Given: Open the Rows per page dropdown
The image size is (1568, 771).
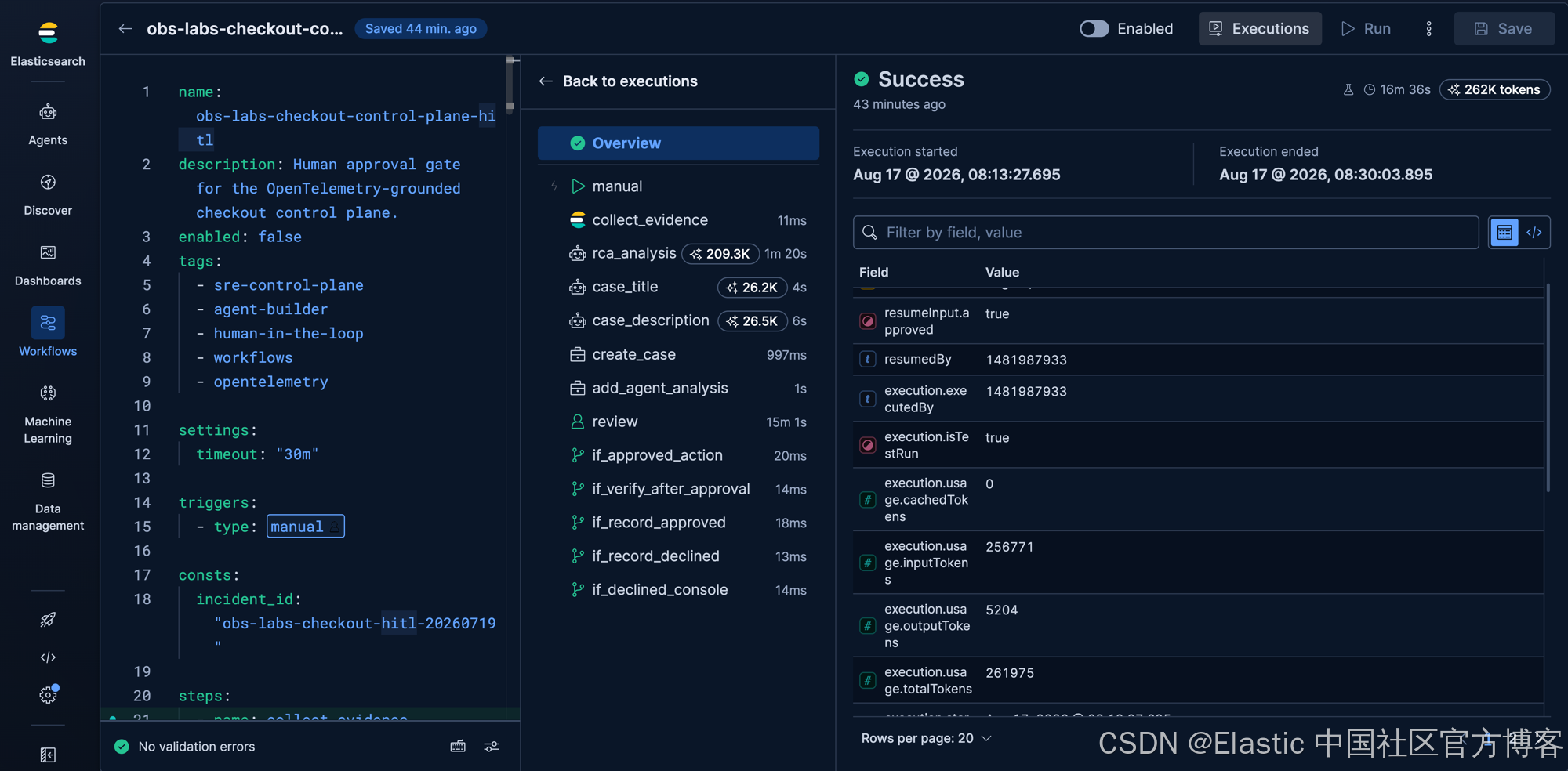Looking at the screenshot, I should tap(926, 739).
